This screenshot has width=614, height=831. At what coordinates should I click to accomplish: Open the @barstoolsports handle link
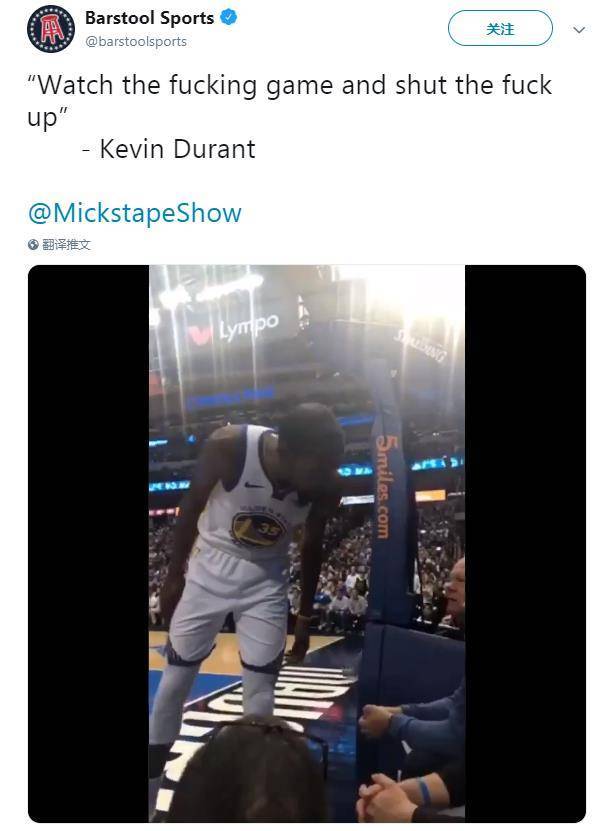coord(136,41)
